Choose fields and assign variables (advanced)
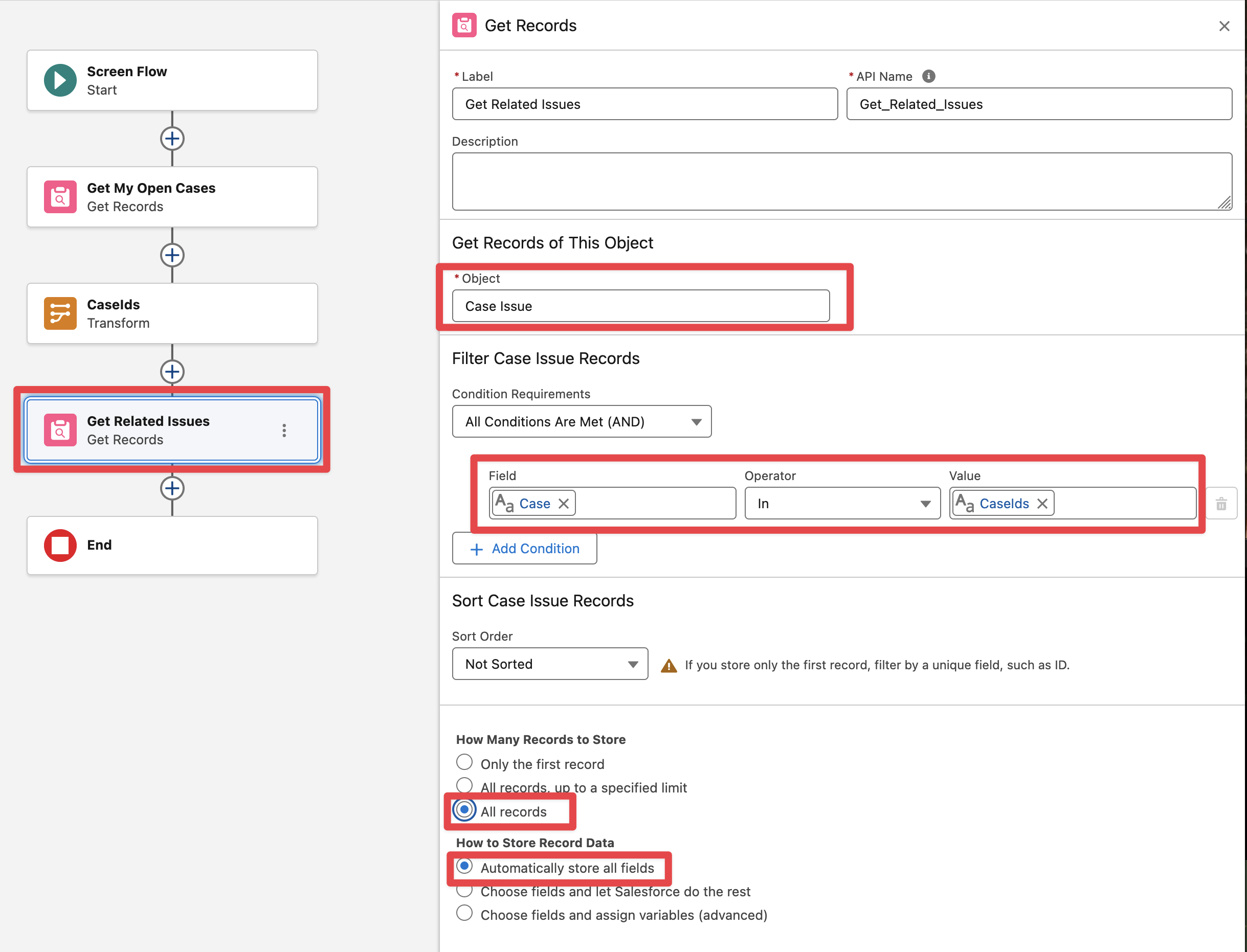 464,913
